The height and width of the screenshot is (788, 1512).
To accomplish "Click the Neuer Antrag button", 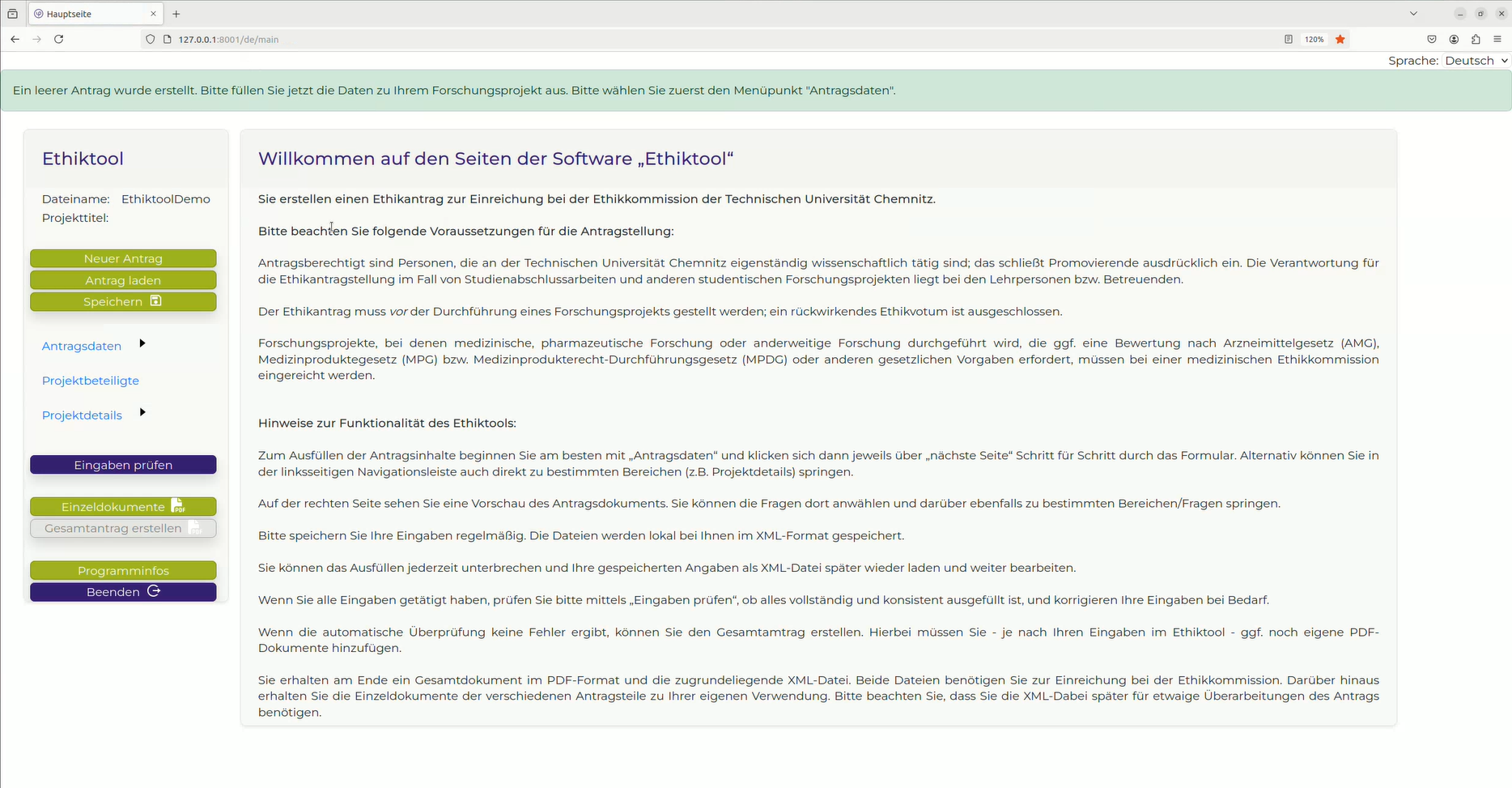I will [x=123, y=258].
